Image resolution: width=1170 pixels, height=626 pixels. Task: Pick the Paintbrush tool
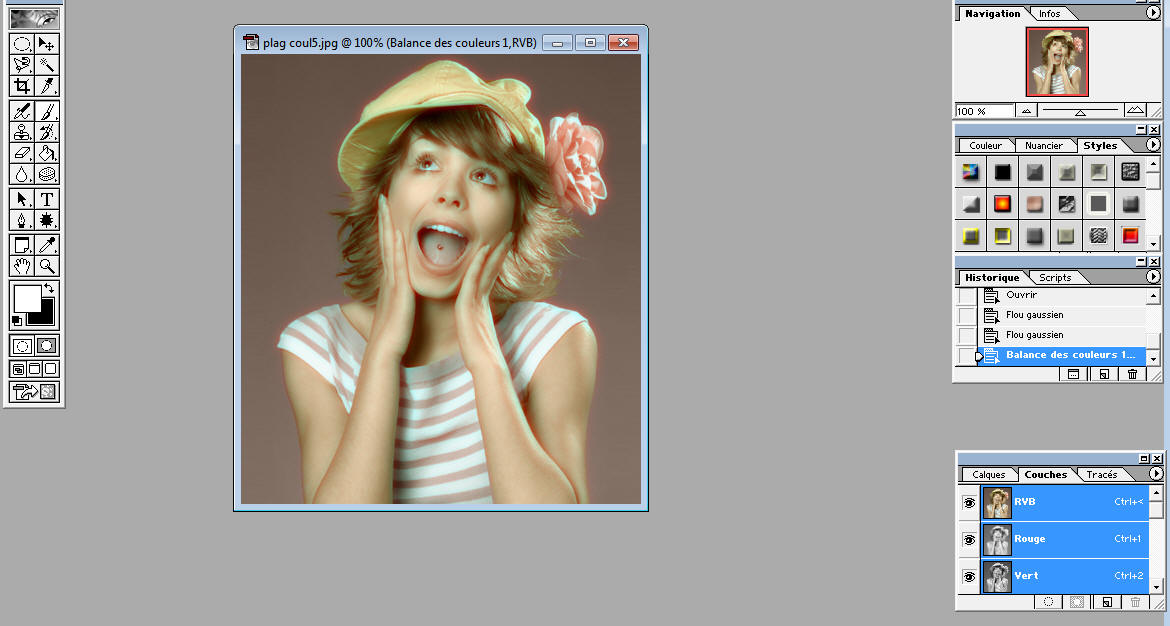tap(46, 111)
